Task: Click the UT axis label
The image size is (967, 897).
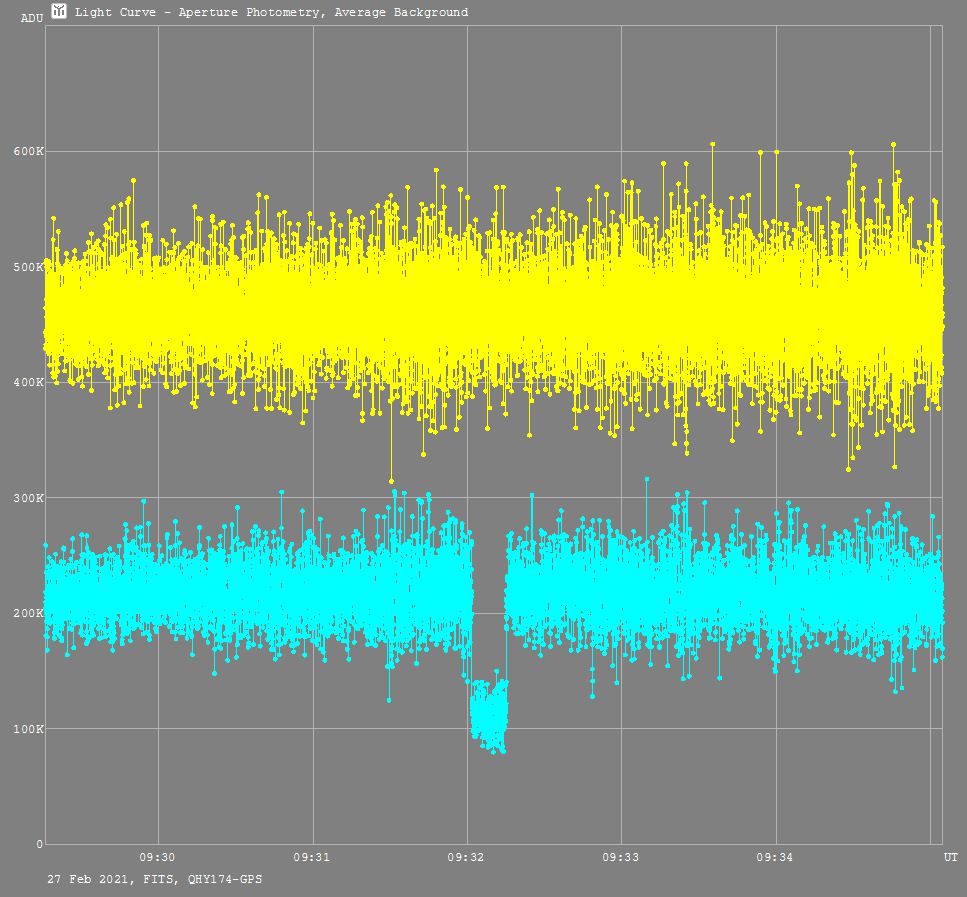Action: (x=950, y=857)
